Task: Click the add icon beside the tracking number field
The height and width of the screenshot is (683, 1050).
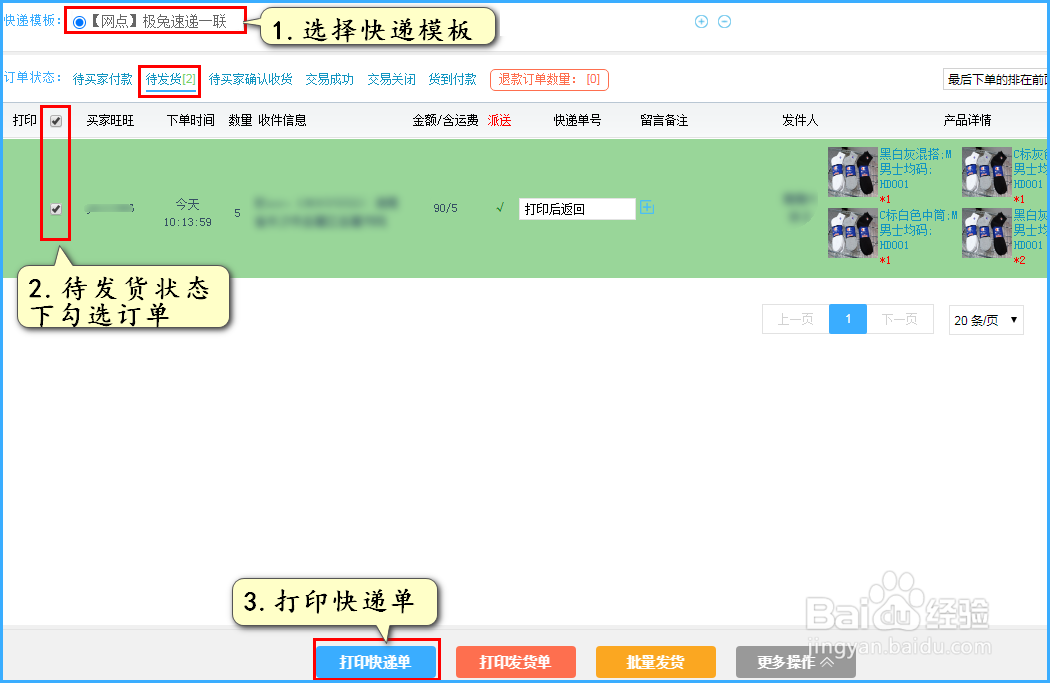Action: click(647, 209)
